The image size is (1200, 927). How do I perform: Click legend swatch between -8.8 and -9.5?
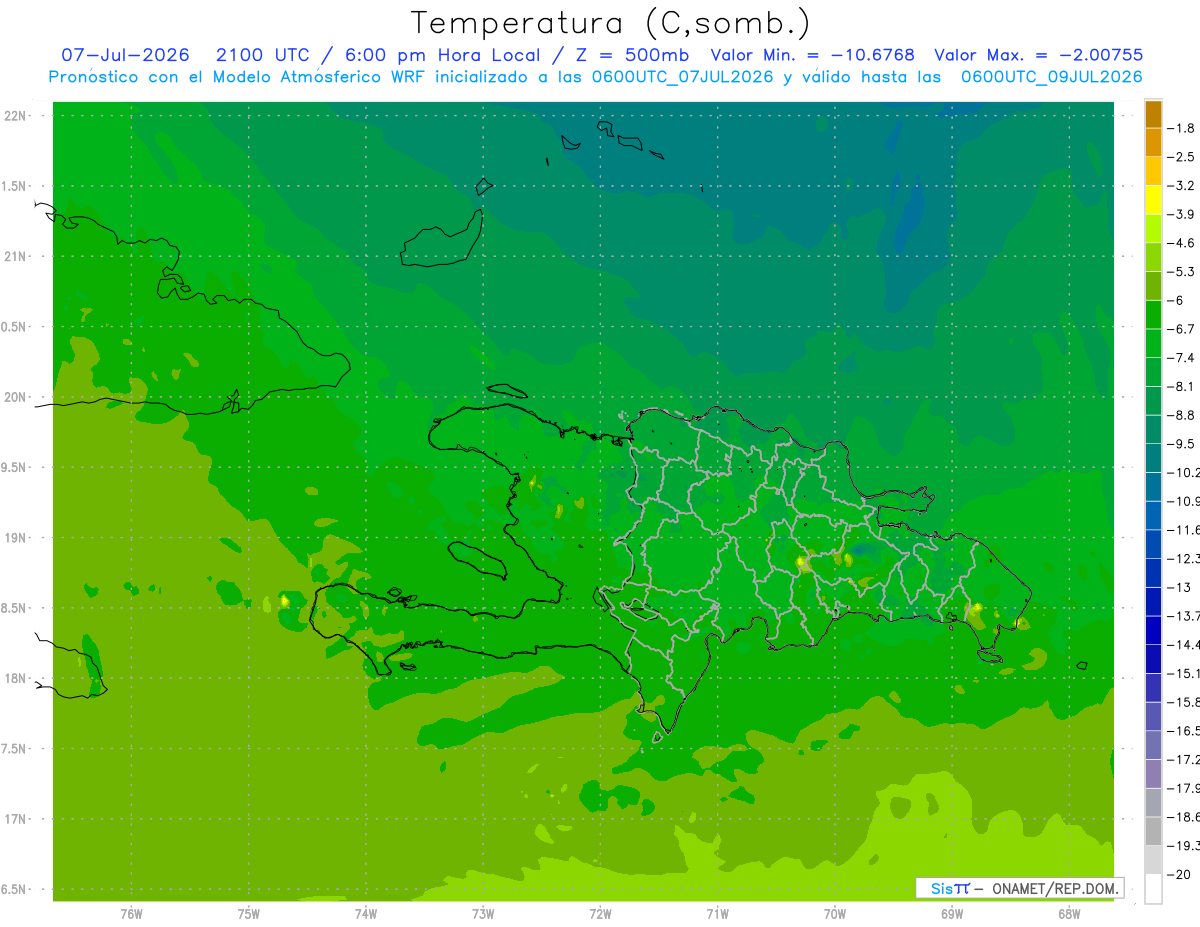[x=1153, y=429]
